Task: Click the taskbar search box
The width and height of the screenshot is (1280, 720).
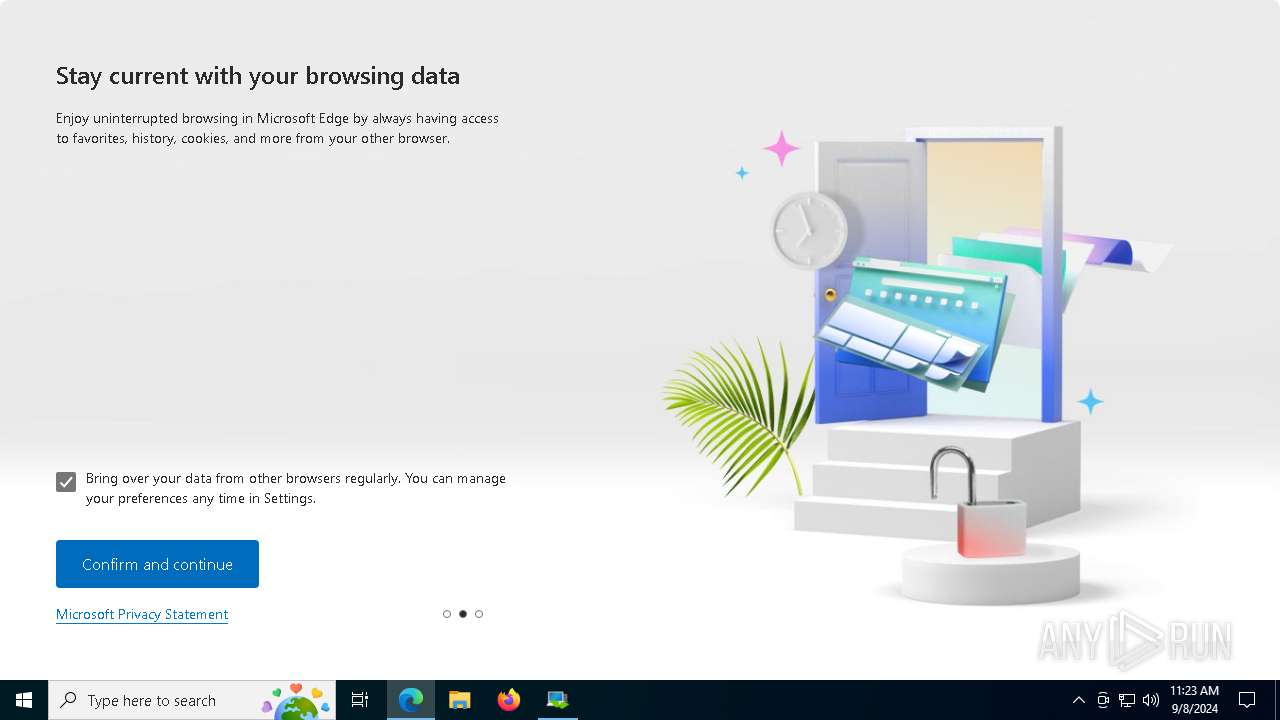Action: [191, 700]
